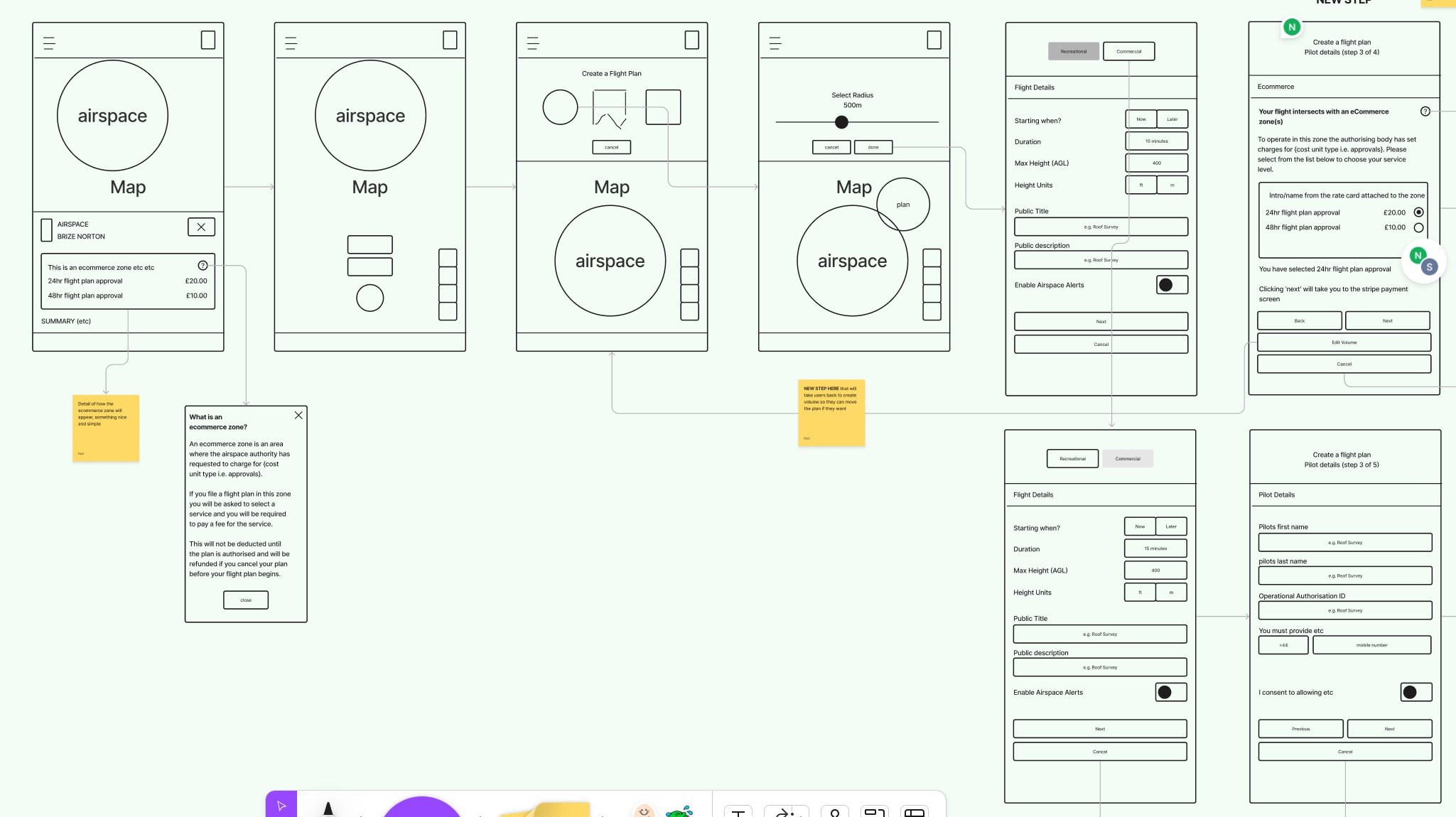The width and height of the screenshot is (1456, 817).
Task: Click the close button in ecommerce zone popup
Action: [x=246, y=600]
